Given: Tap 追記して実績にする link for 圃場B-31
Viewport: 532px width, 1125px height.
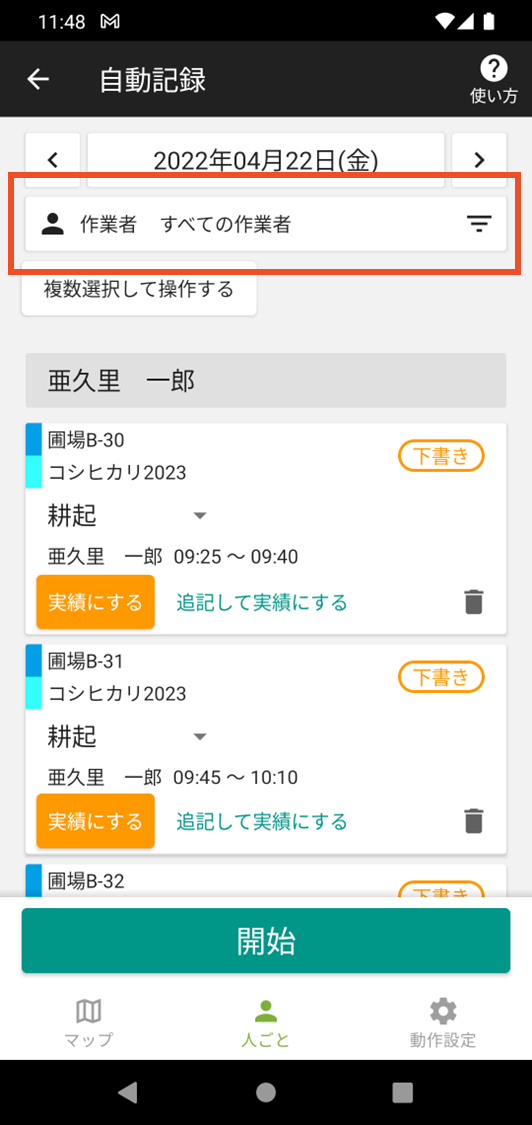Looking at the screenshot, I should pyautogui.click(x=262, y=820).
